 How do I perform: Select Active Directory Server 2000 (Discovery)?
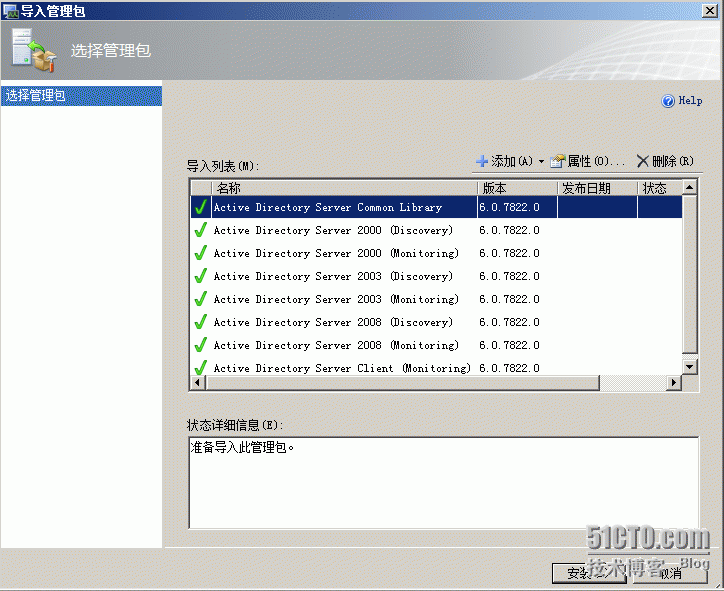click(436, 230)
